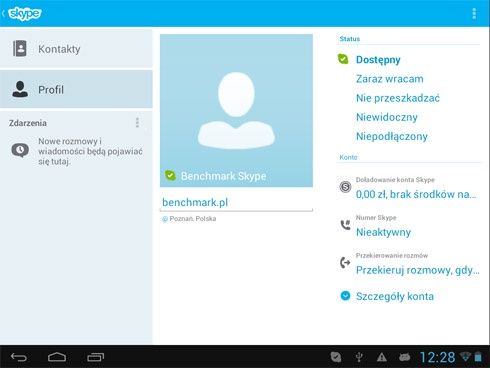Screen dimensions: 490x368
Task: Click the Szczegóły konta chevron icon
Action: tap(345, 296)
